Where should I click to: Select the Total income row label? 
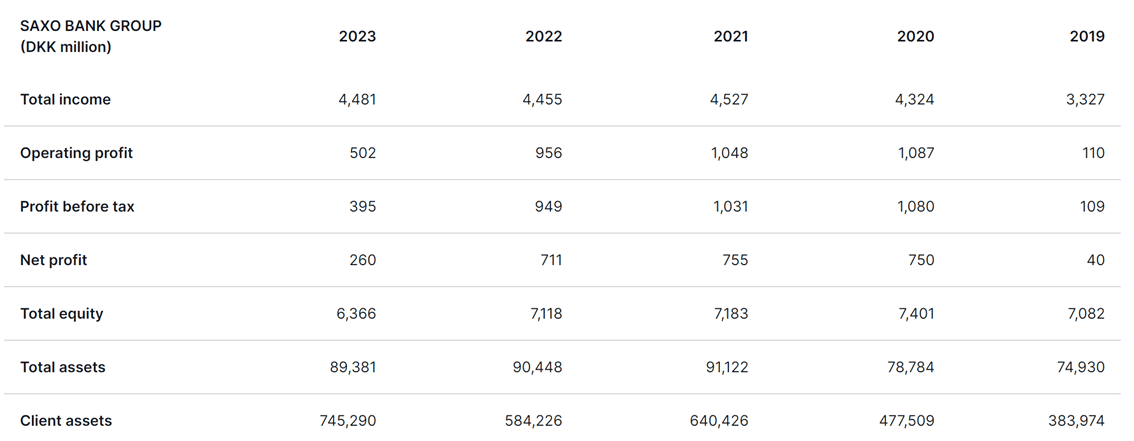65,99
